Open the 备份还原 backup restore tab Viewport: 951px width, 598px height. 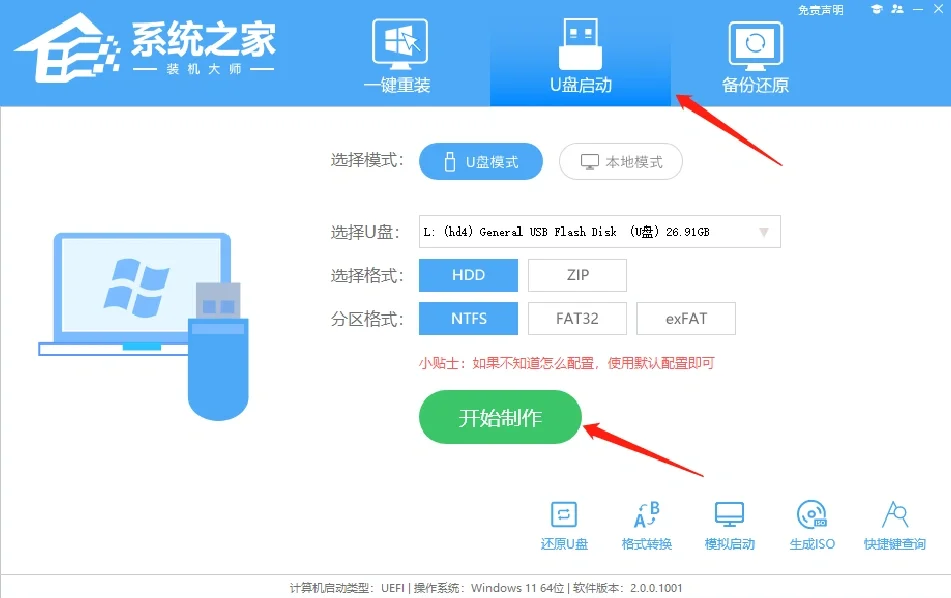tap(755, 57)
